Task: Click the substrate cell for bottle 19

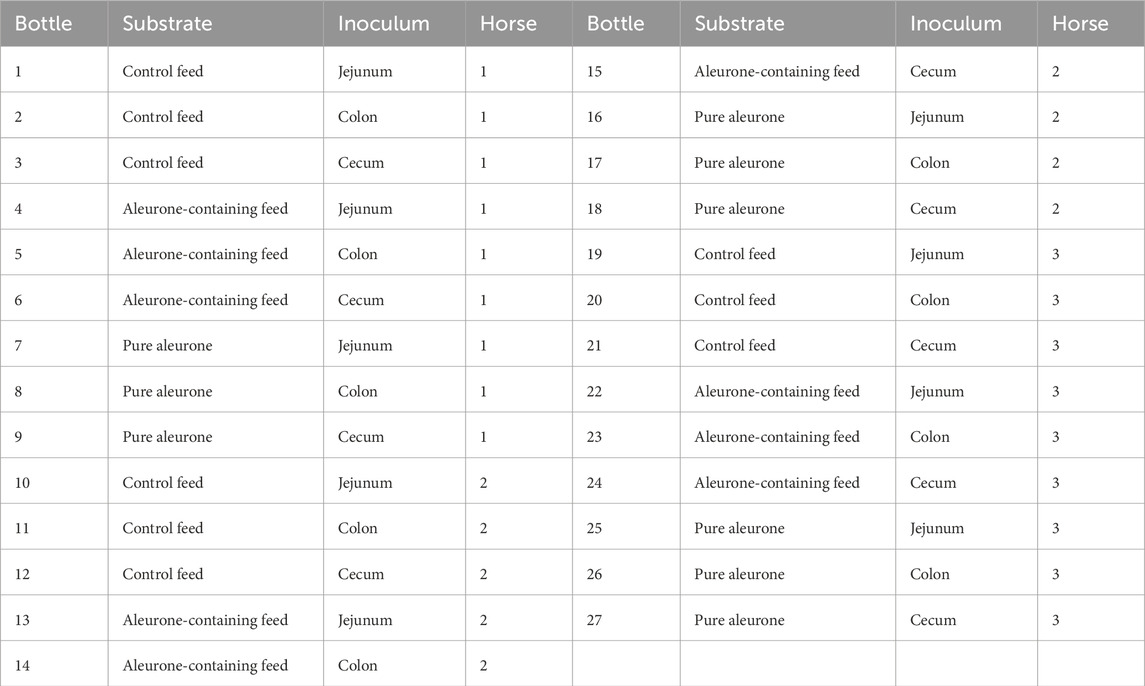Action: (734, 254)
